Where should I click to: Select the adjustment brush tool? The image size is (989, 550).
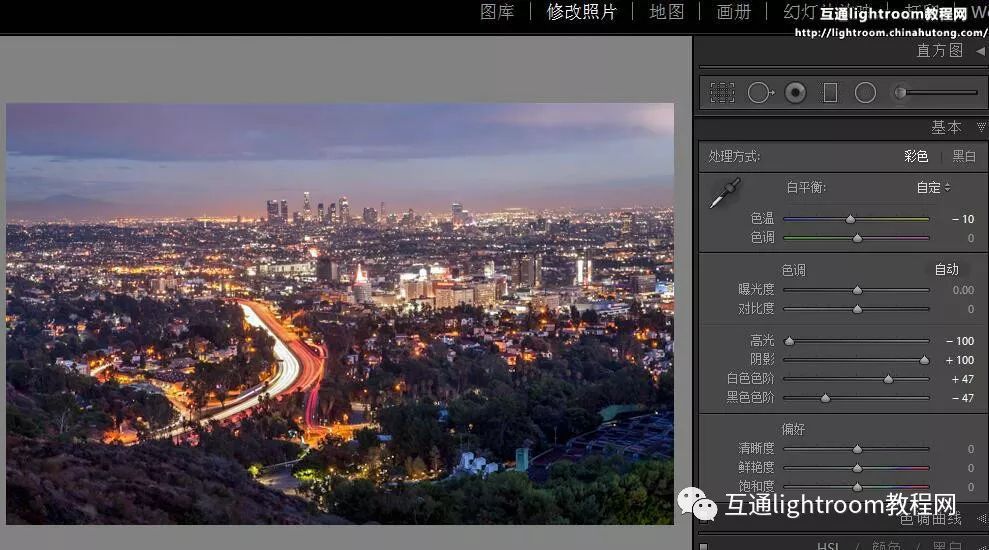pos(936,93)
